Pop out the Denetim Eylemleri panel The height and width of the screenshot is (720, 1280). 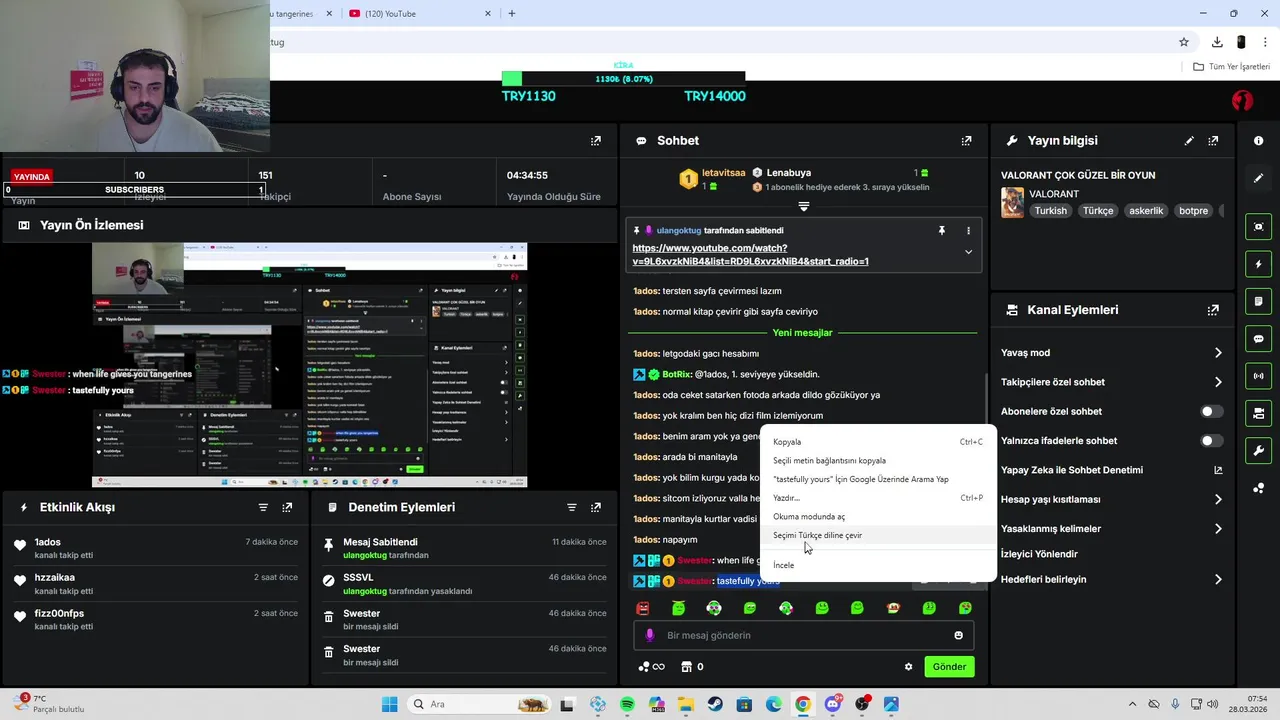coord(596,507)
